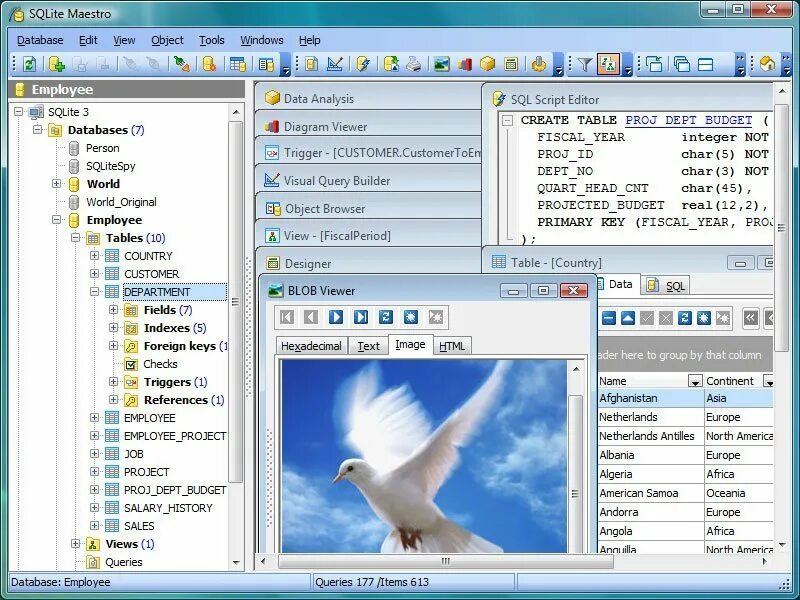Open SQL Script Editor from the toolbar lightning icon

[x=363, y=64]
